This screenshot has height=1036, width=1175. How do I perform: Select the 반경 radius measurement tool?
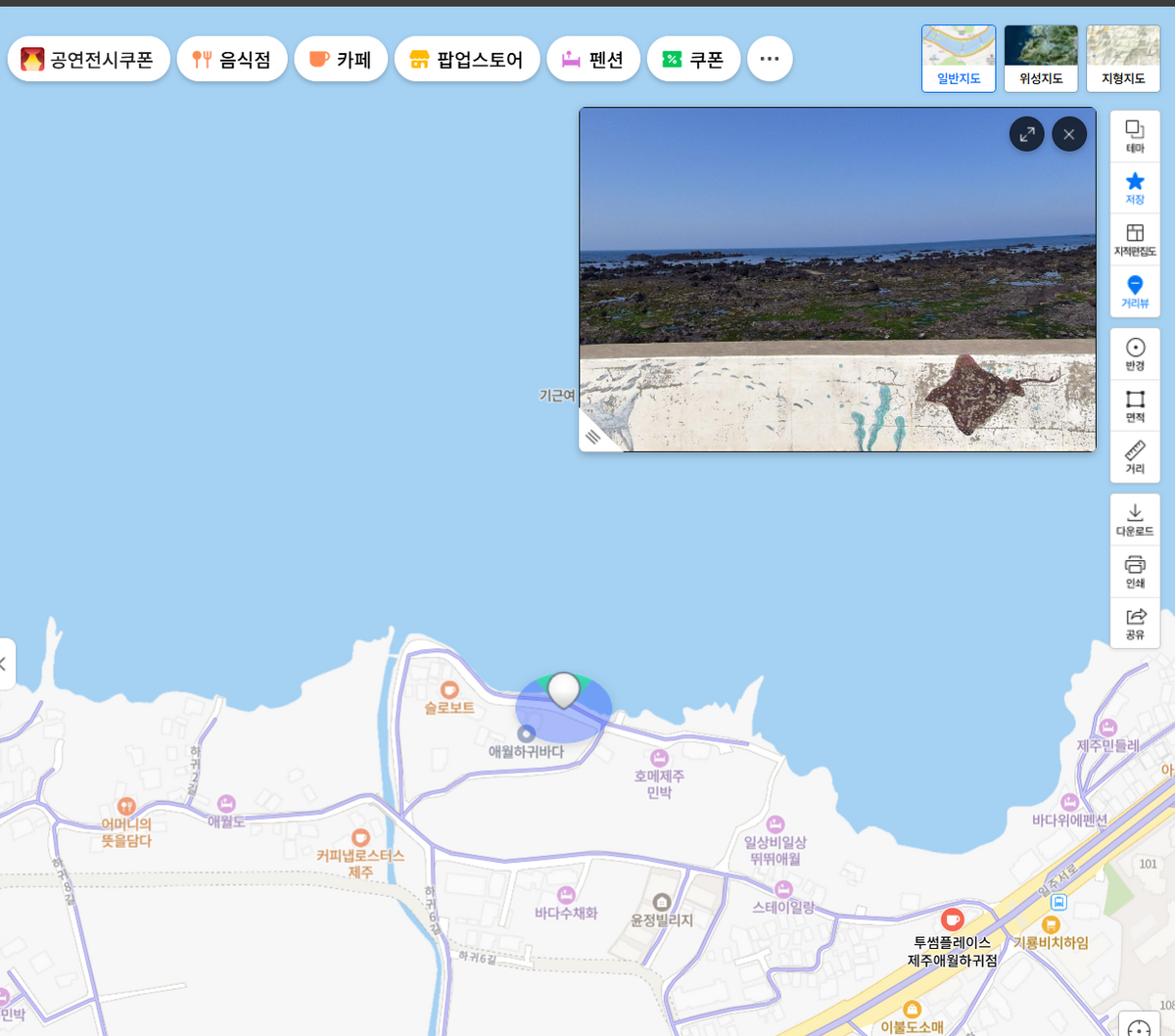[x=1135, y=353]
